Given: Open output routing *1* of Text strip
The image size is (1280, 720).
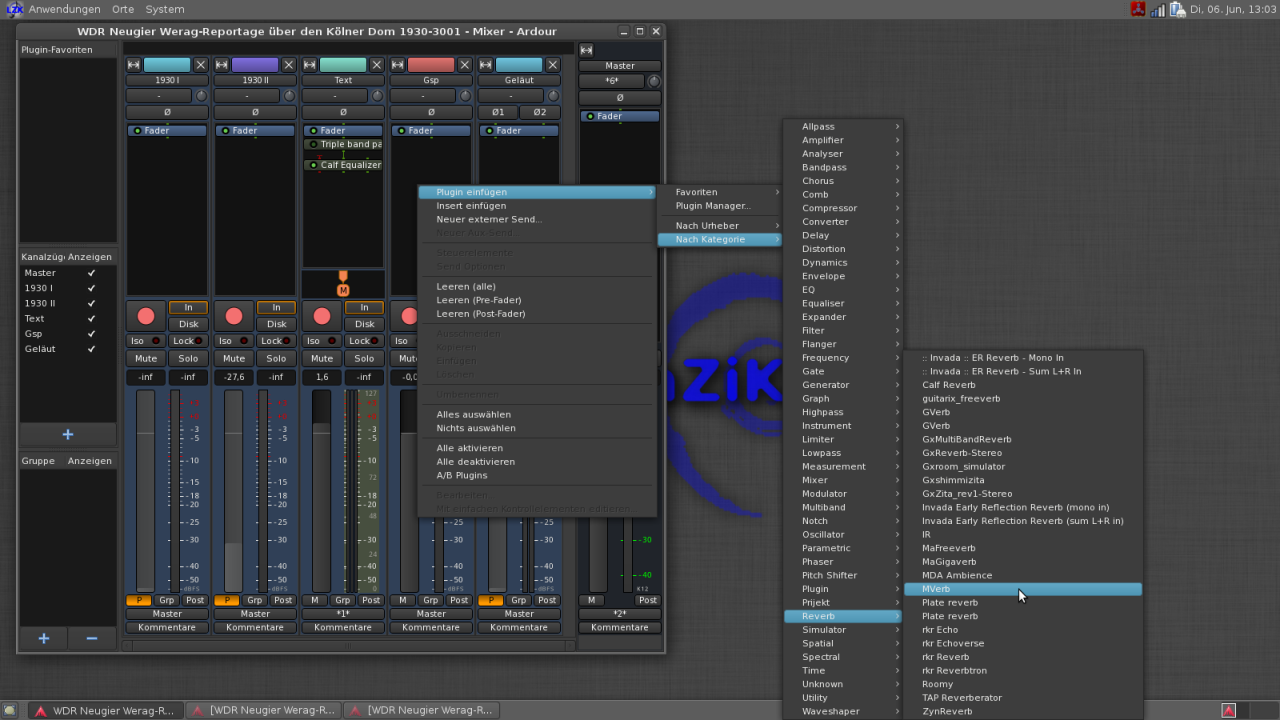Looking at the screenshot, I should (343, 614).
